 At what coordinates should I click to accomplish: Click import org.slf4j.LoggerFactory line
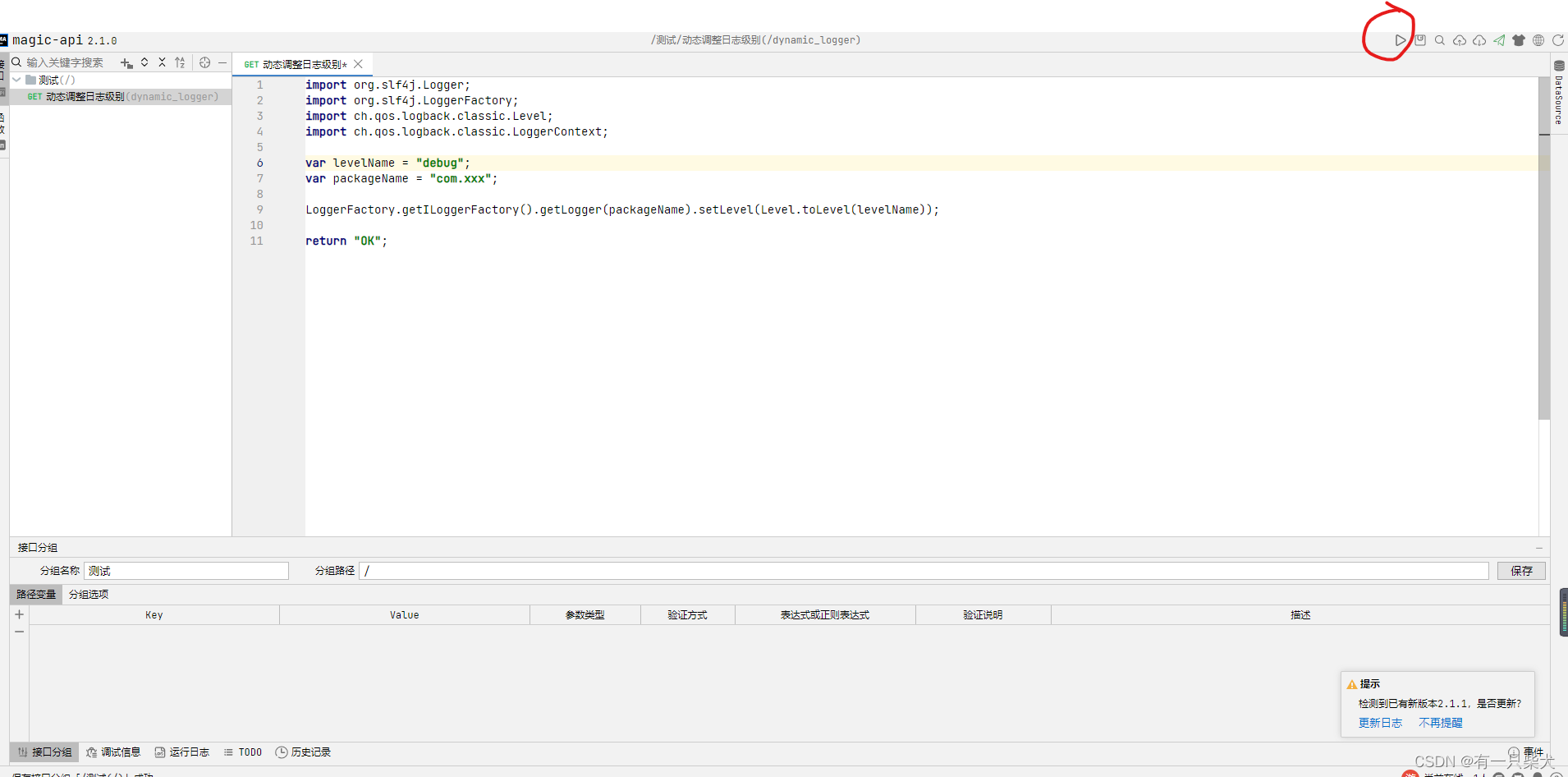coord(412,101)
